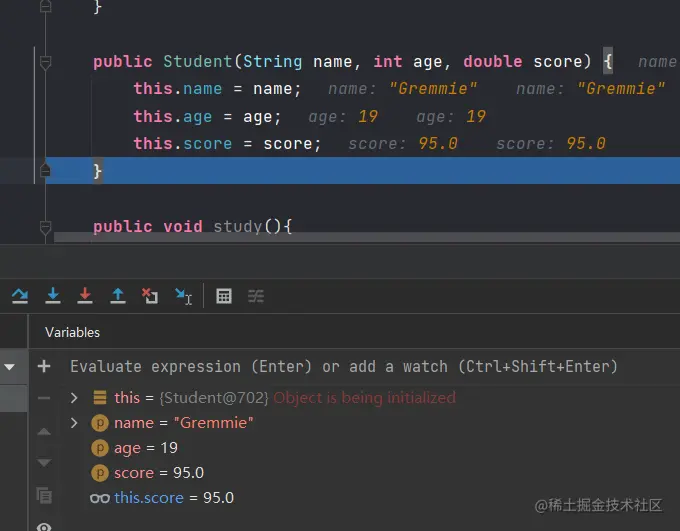This screenshot has height=531, width=680.
Task: Select the 'score = 95.0' variable row
Action: click(x=147, y=473)
